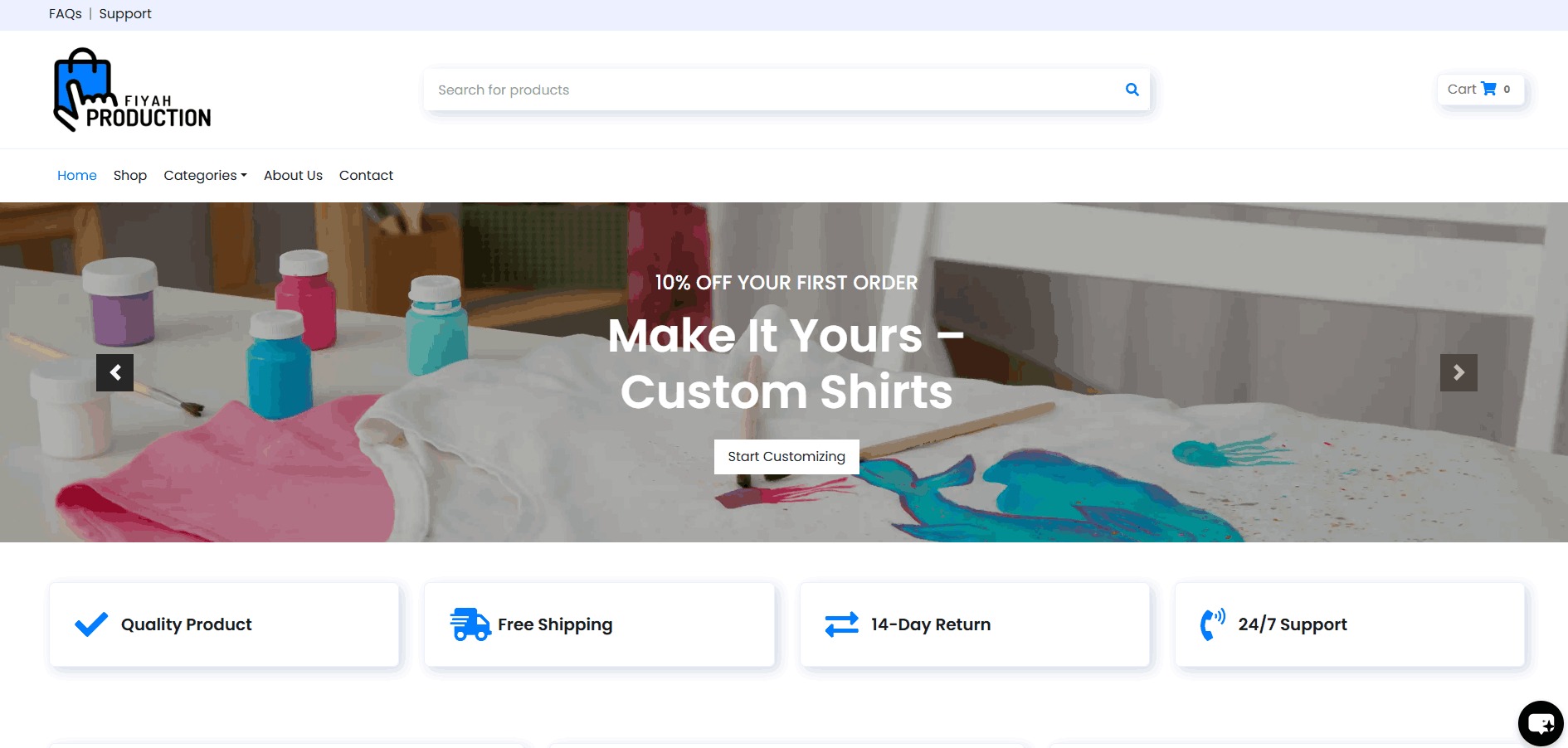This screenshot has height=748, width=1568.
Task: Advance to next slide arrow
Action: pos(1458,373)
